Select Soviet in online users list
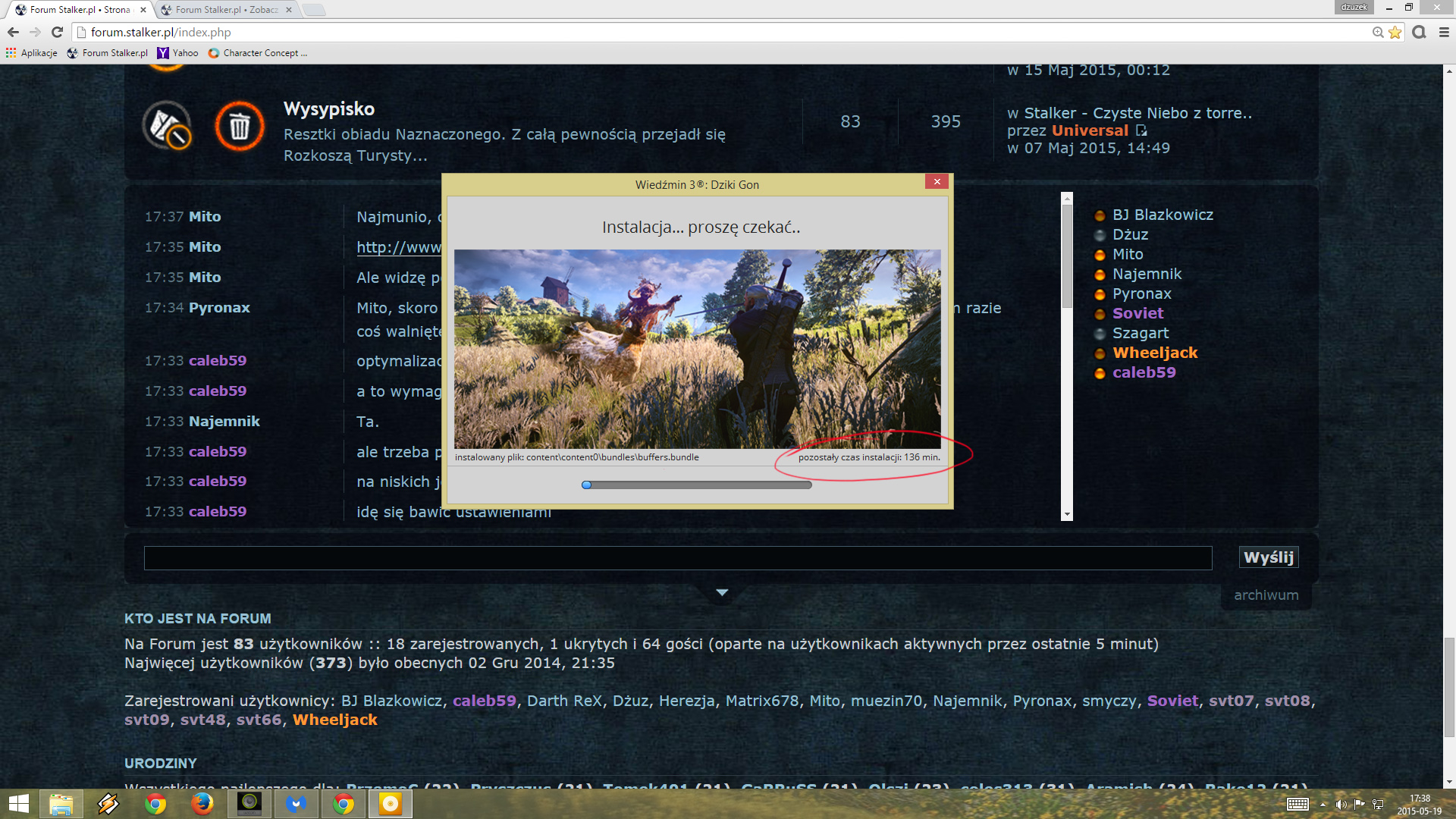The image size is (1456, 819). pos(1137,314)
